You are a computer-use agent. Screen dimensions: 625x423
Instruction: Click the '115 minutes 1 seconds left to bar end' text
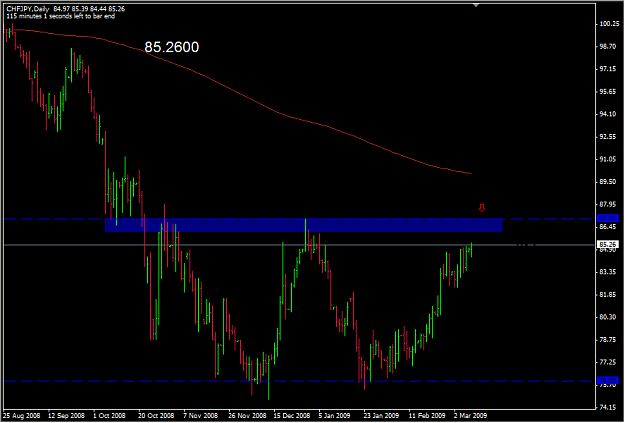(61, 16)
